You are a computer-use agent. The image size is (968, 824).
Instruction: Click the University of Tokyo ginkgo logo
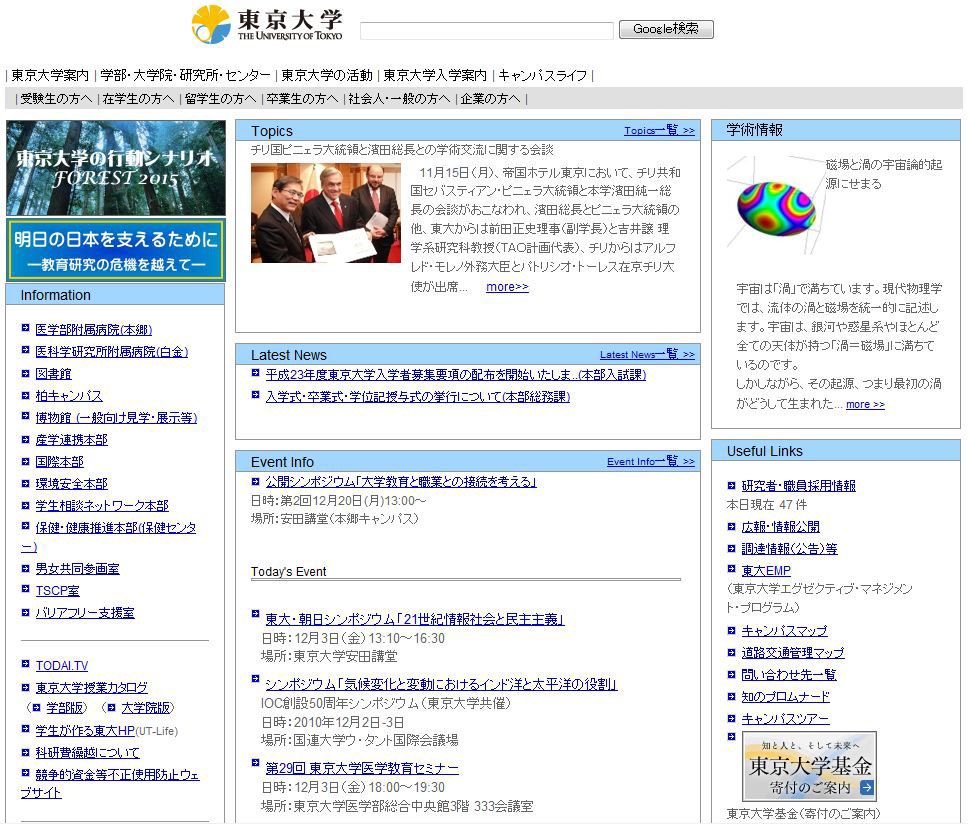pos(211,24)
